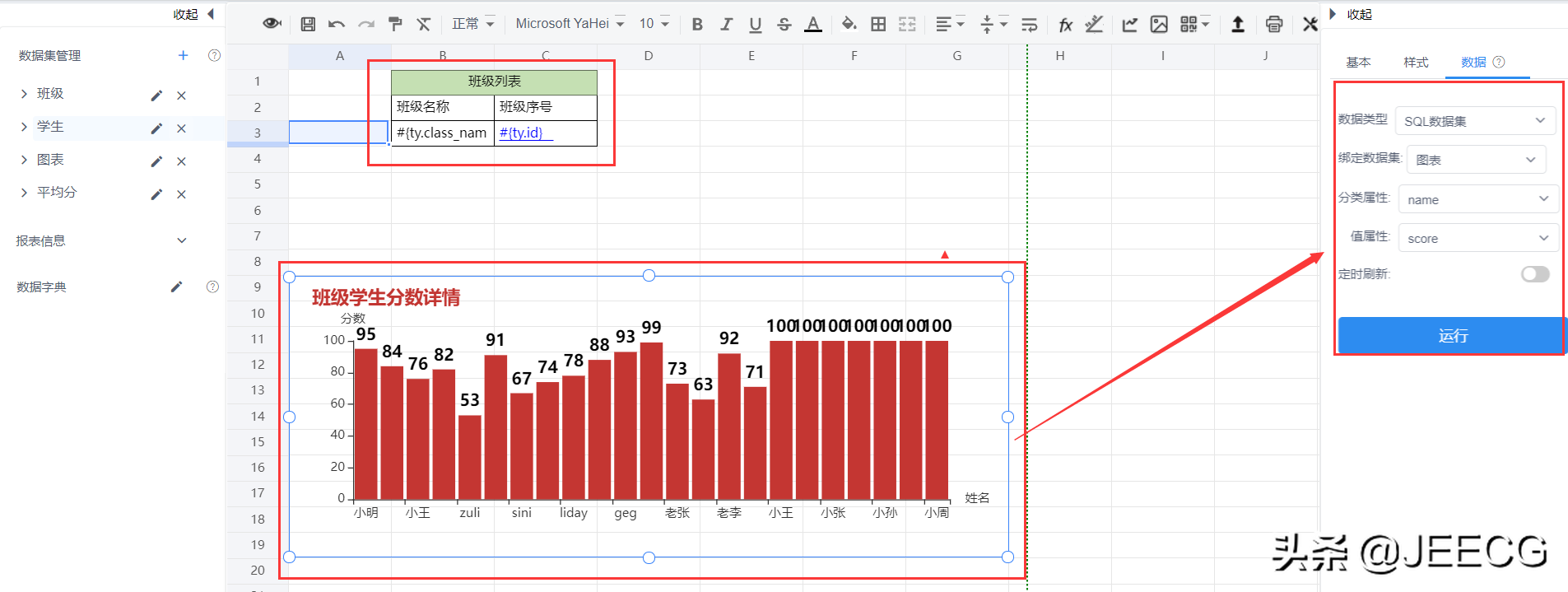The image size is (1568, 592).
Task: Edit the 班级 dataset
Action: click(156, 96)
